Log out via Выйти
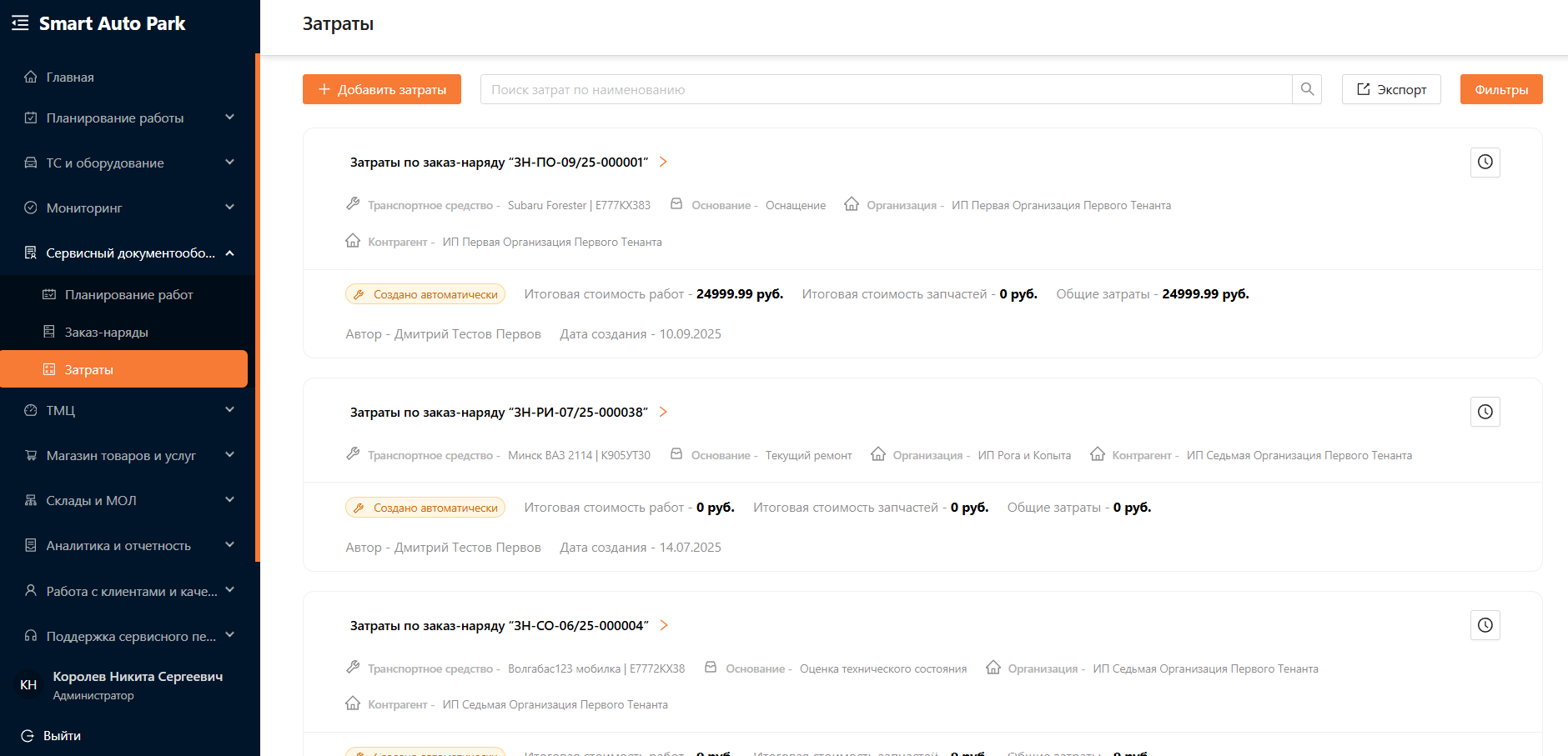Viewport: 1568px width, 756px height. [x=62, y=735]
